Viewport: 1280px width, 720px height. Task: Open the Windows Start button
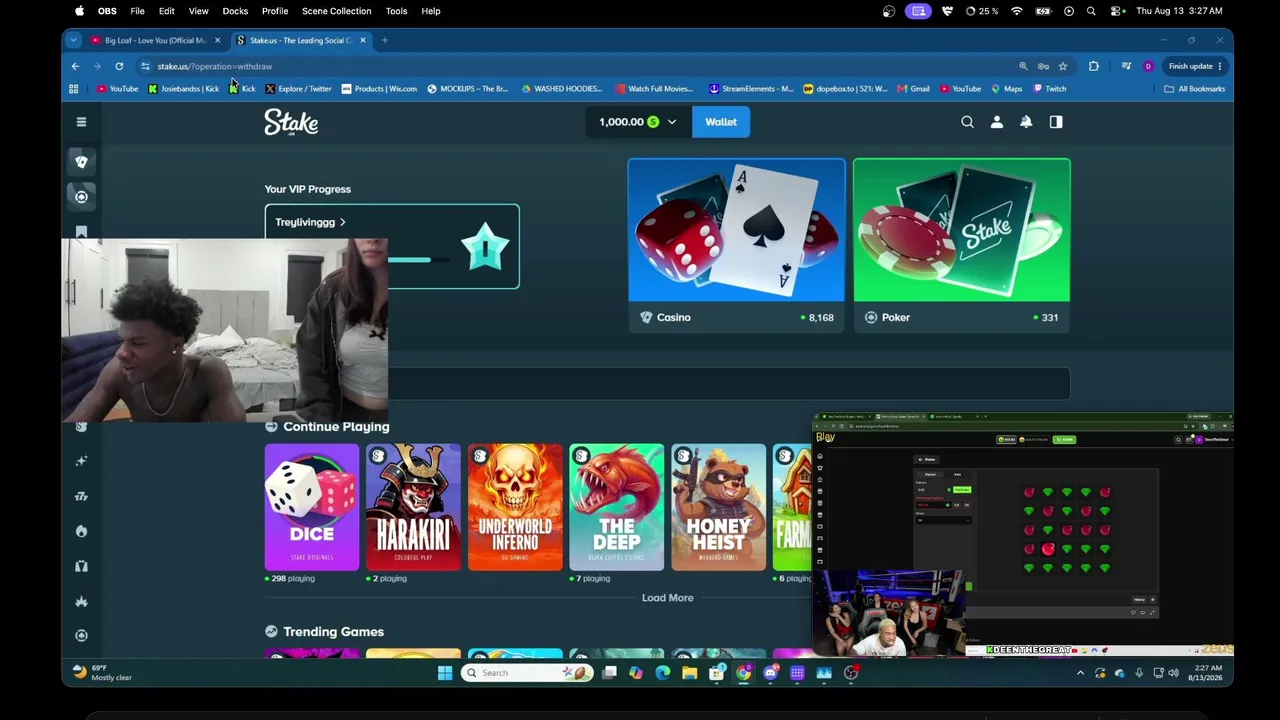coord(445,673)
